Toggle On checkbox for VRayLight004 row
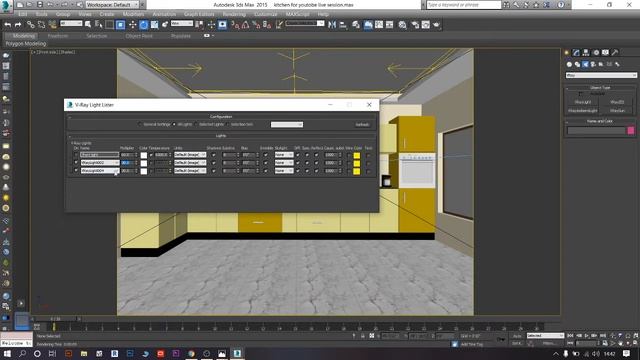 point(76,171)
